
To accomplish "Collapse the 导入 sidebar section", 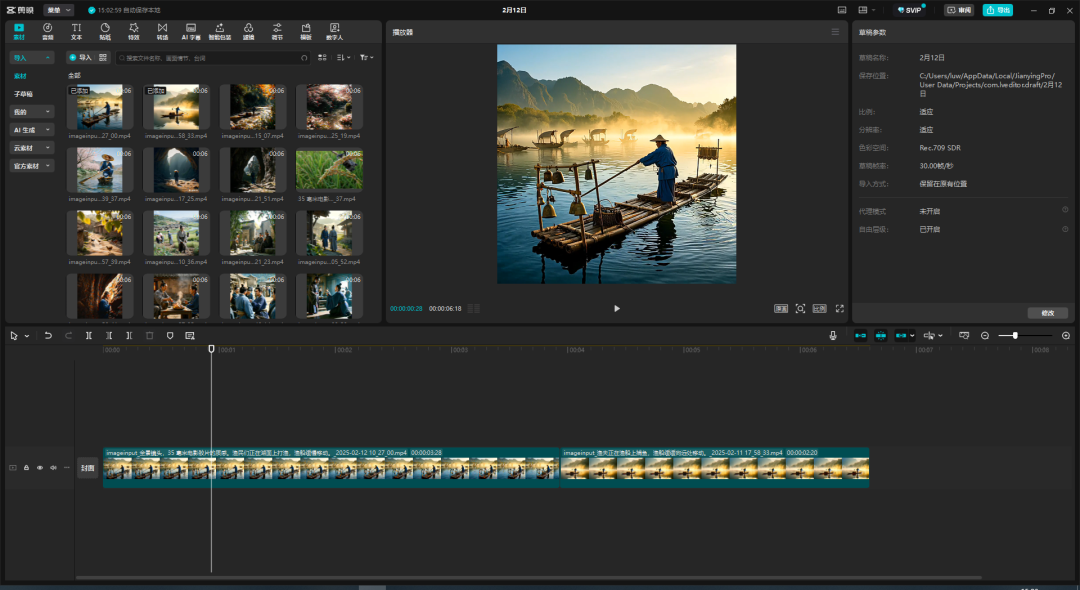I will (x=32, y=58).
